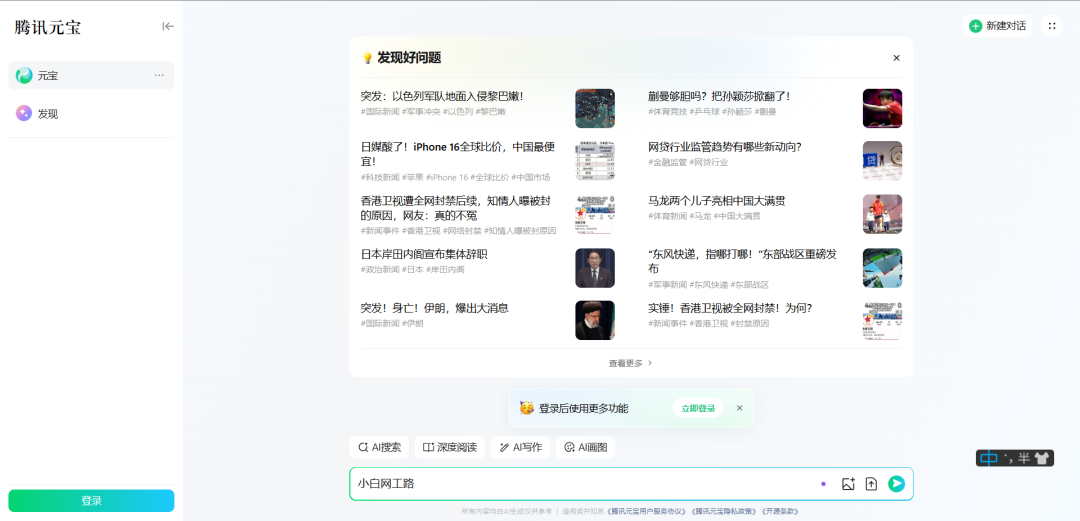Click the #乒乓球 hashtag
Image resolution: width=1080 pixels, height=521 pixels.
click(703, 112)
